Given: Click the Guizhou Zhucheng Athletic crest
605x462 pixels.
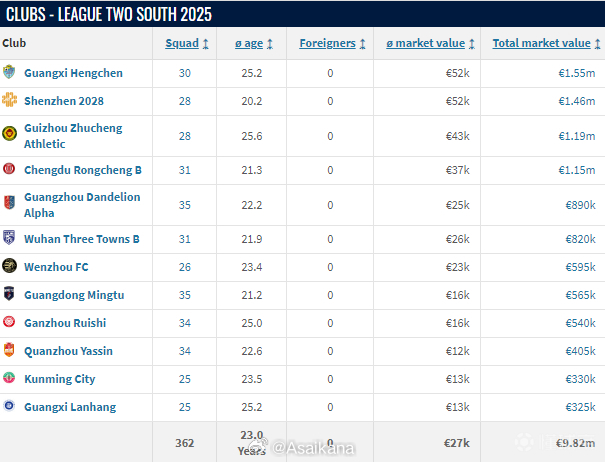Looking at the screenshot, I should [10, 136].
